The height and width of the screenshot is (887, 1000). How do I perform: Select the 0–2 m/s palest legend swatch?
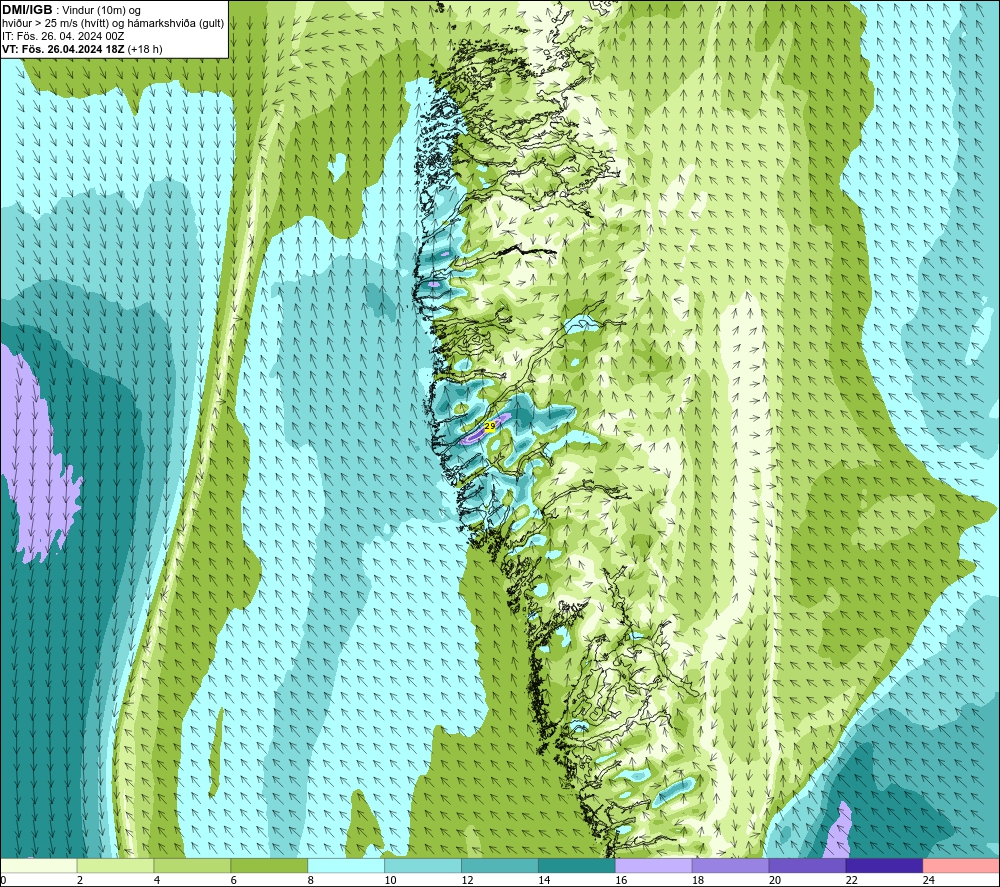(38, 865)
